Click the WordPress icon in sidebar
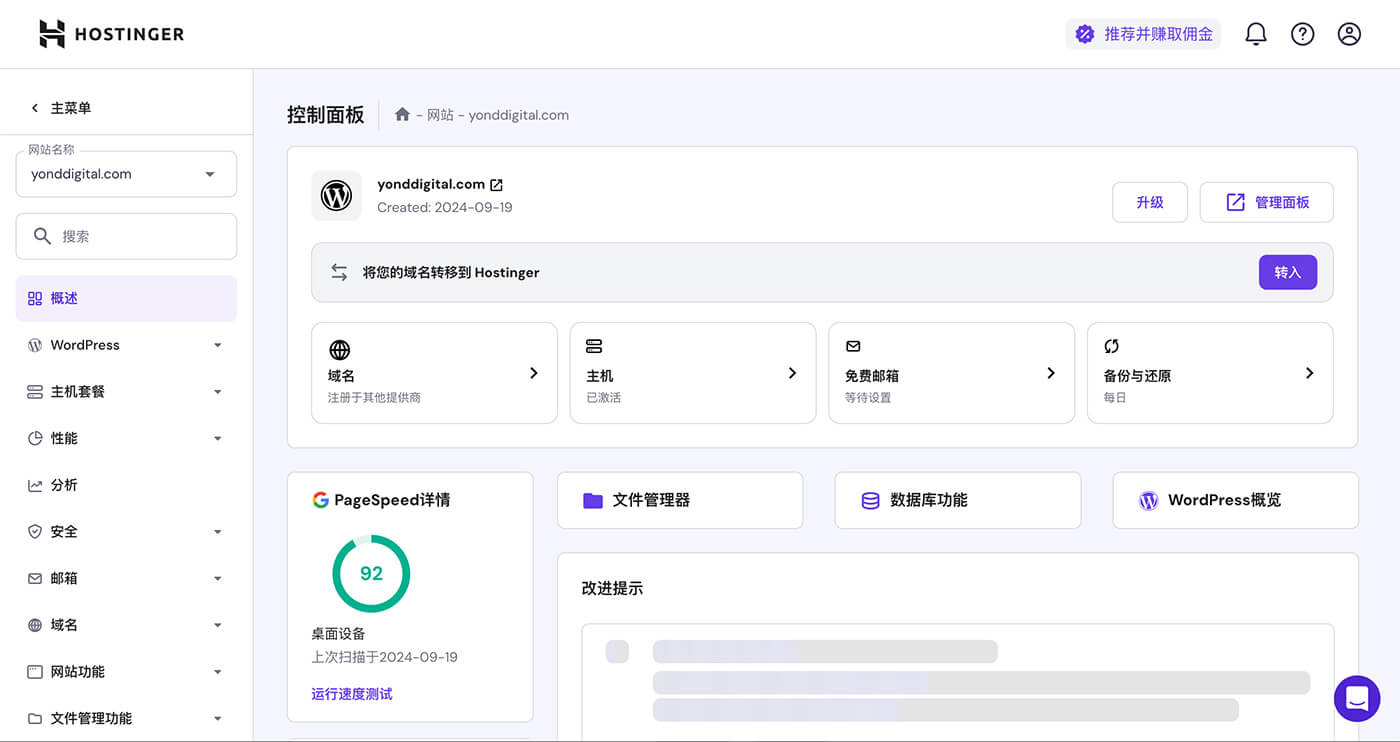 point(35,345)
